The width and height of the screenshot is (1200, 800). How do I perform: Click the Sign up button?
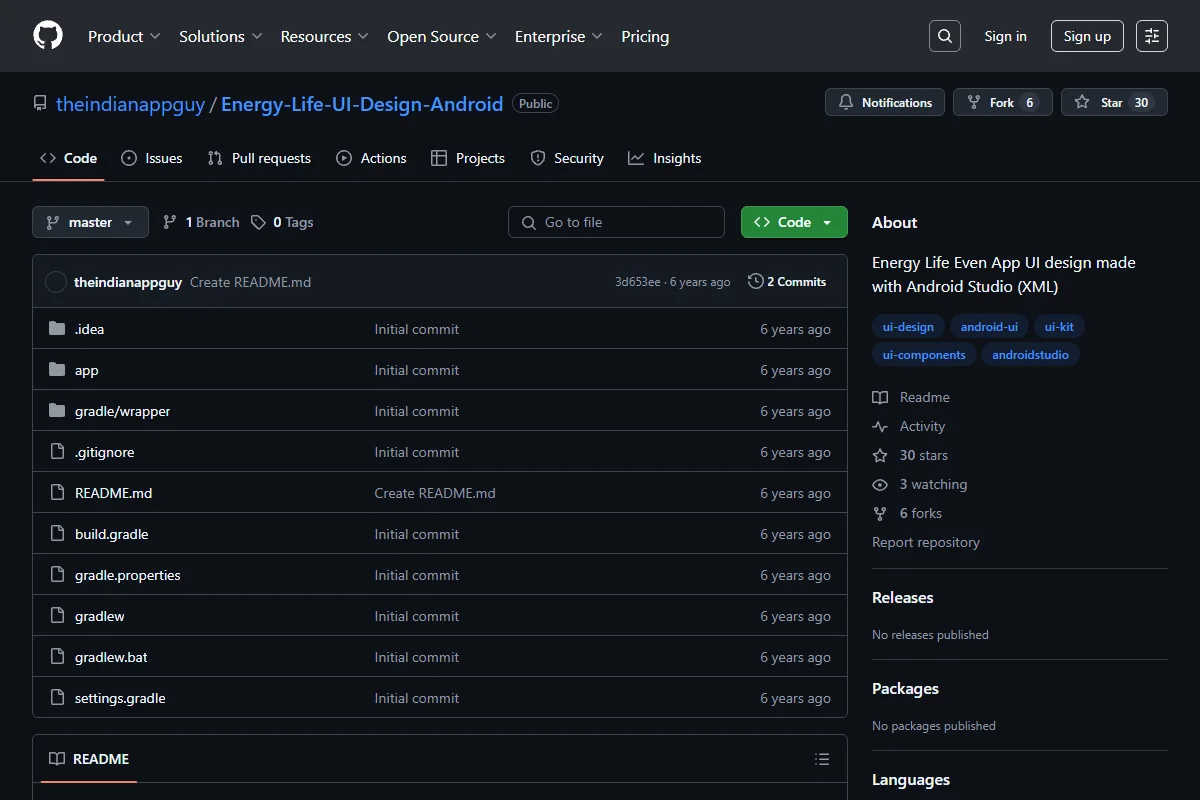click(x=1087, y=36)
